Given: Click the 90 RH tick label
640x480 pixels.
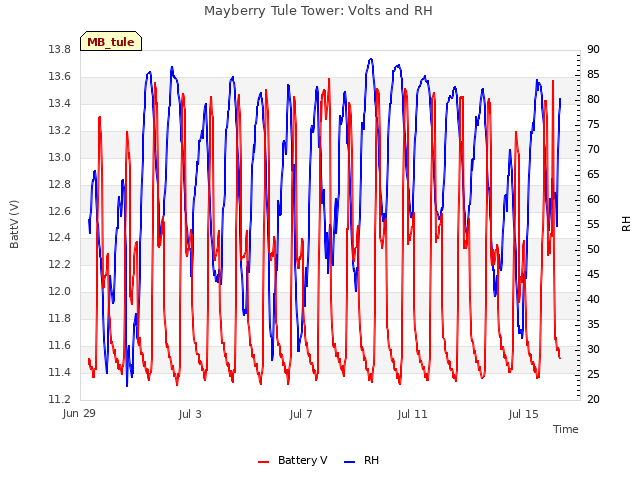Looking at the screenshot, I should [593, 50].
